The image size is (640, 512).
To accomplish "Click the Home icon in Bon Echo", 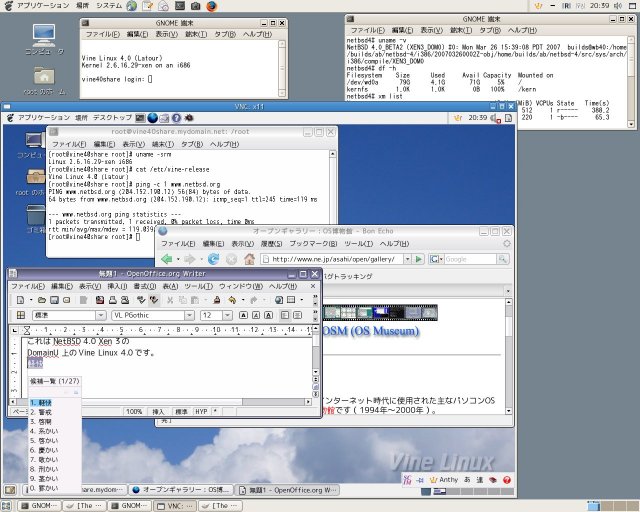I will tap(249, 259).
